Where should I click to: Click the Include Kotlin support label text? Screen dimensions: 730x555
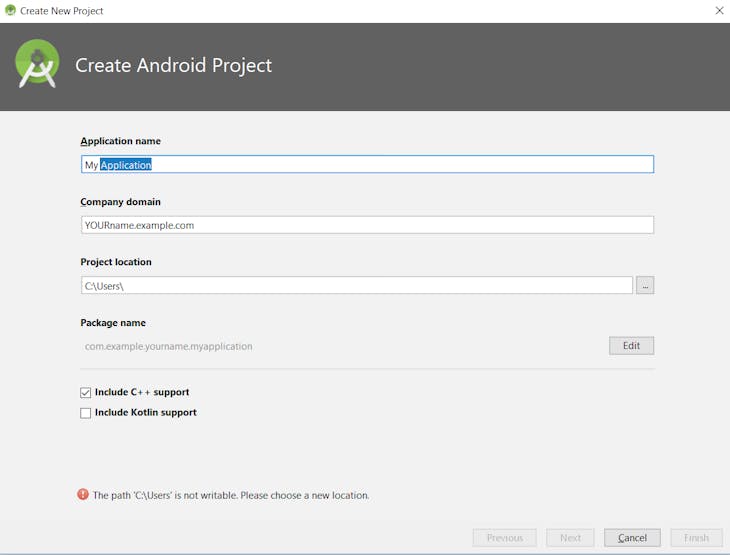pyautogui.click(x=146, y=413)
